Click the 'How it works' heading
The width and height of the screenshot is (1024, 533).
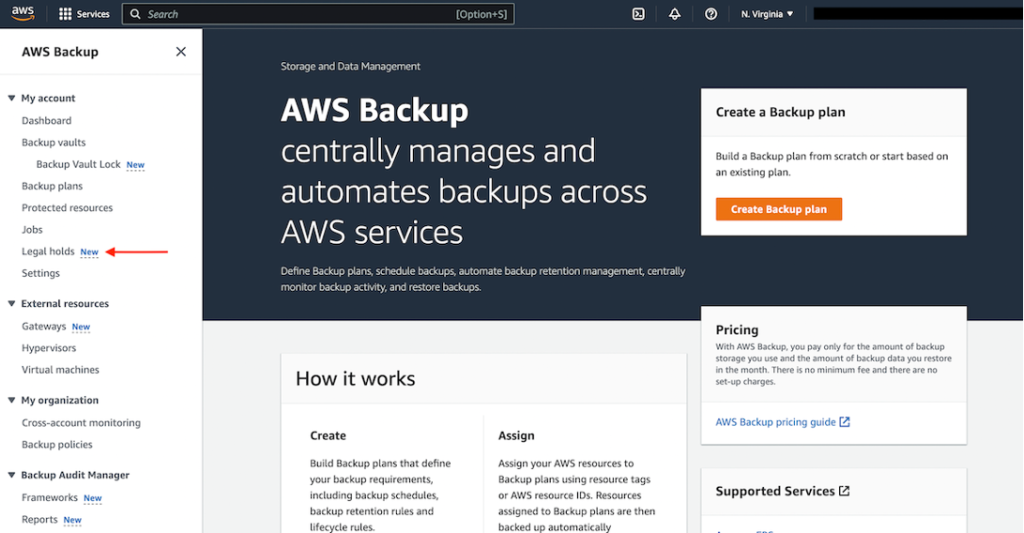355,379
